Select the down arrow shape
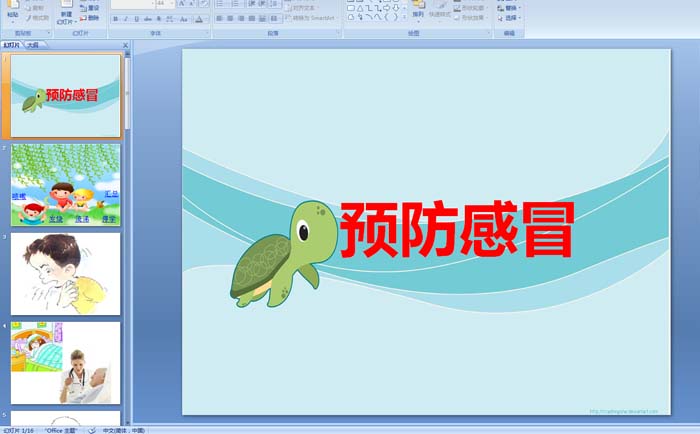The image size is (700, 434). (396, 8)
